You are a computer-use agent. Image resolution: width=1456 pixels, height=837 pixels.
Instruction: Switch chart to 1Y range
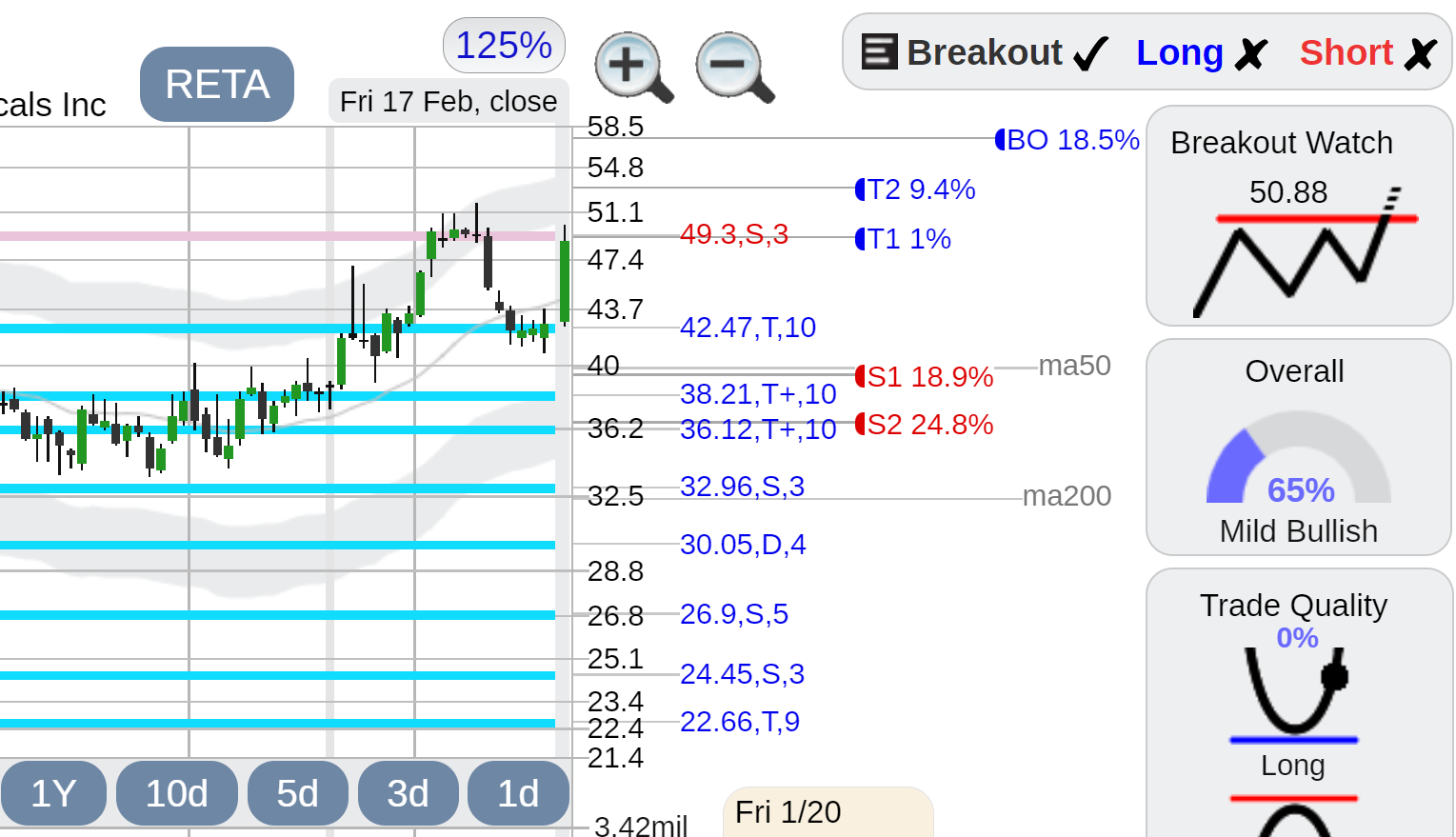[53, 793]
